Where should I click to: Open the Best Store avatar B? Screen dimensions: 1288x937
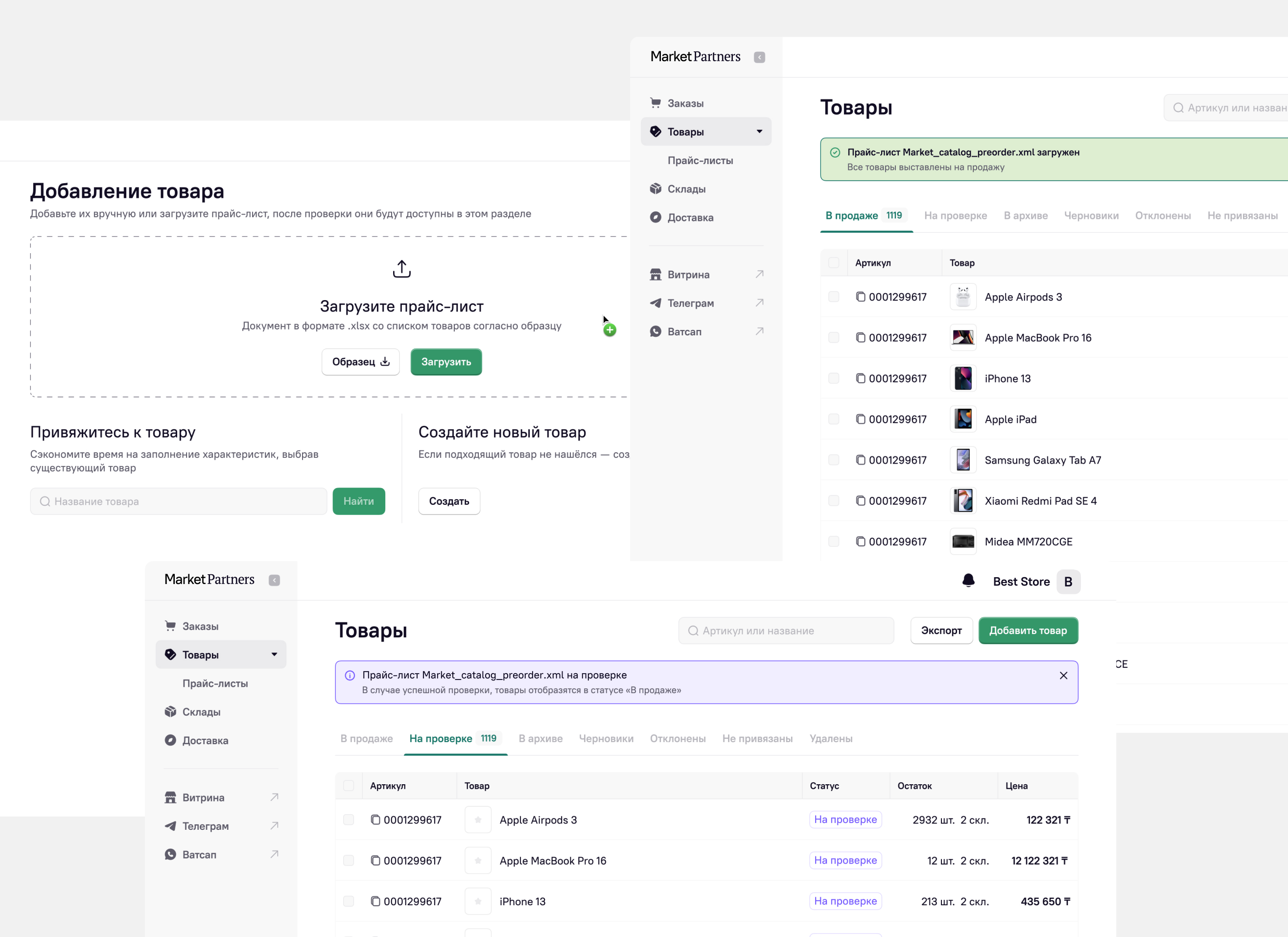pyautogui.click(x=1068, y=582)
